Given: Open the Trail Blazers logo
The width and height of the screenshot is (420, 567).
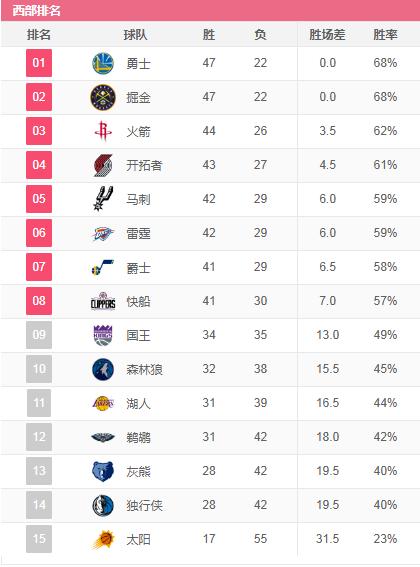Looking at the screenshot, I should 103,165.
